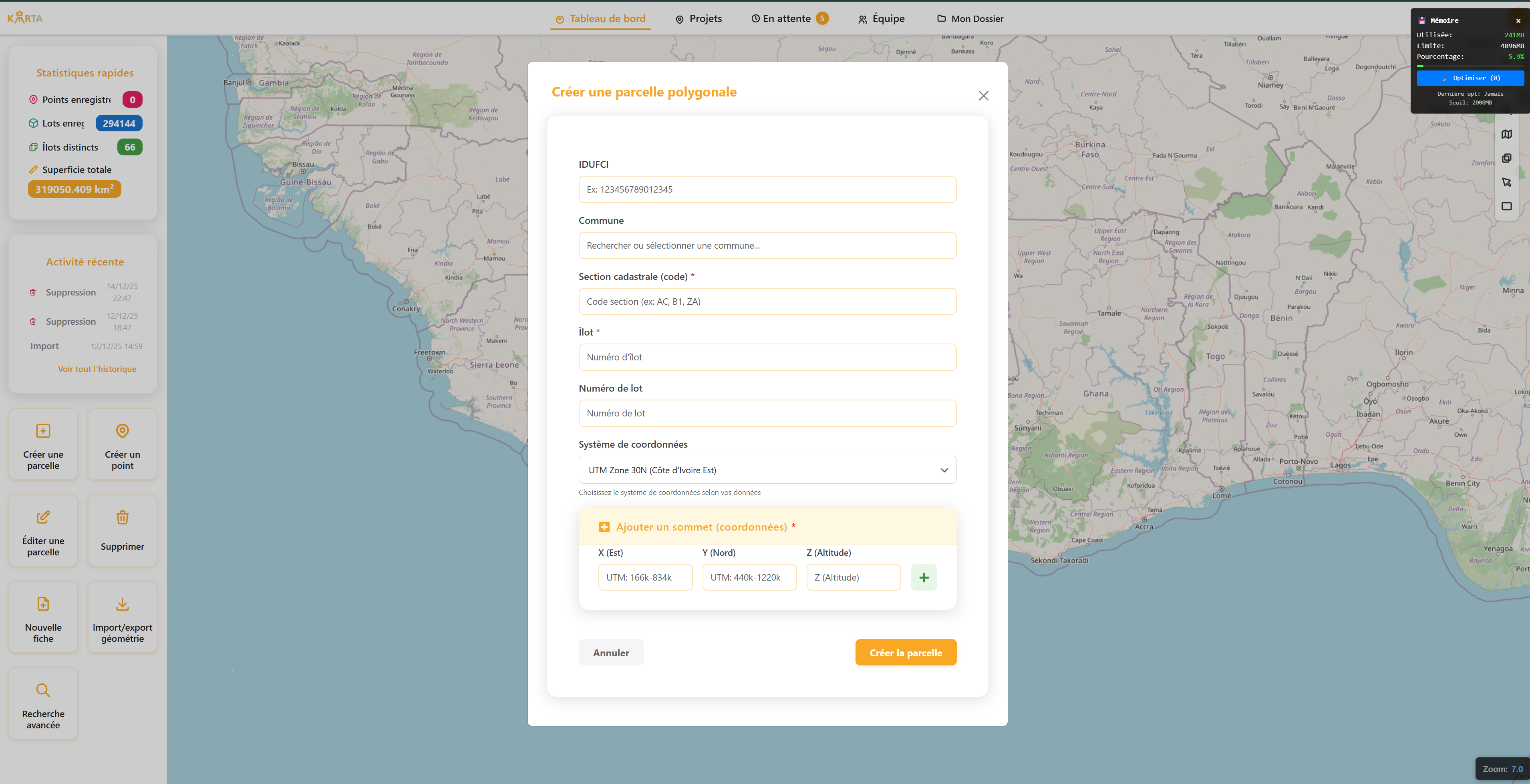1530x784 pixels.
Task: Click the Lots enregistrés cube icon
Action: click(x=33, y=124)
